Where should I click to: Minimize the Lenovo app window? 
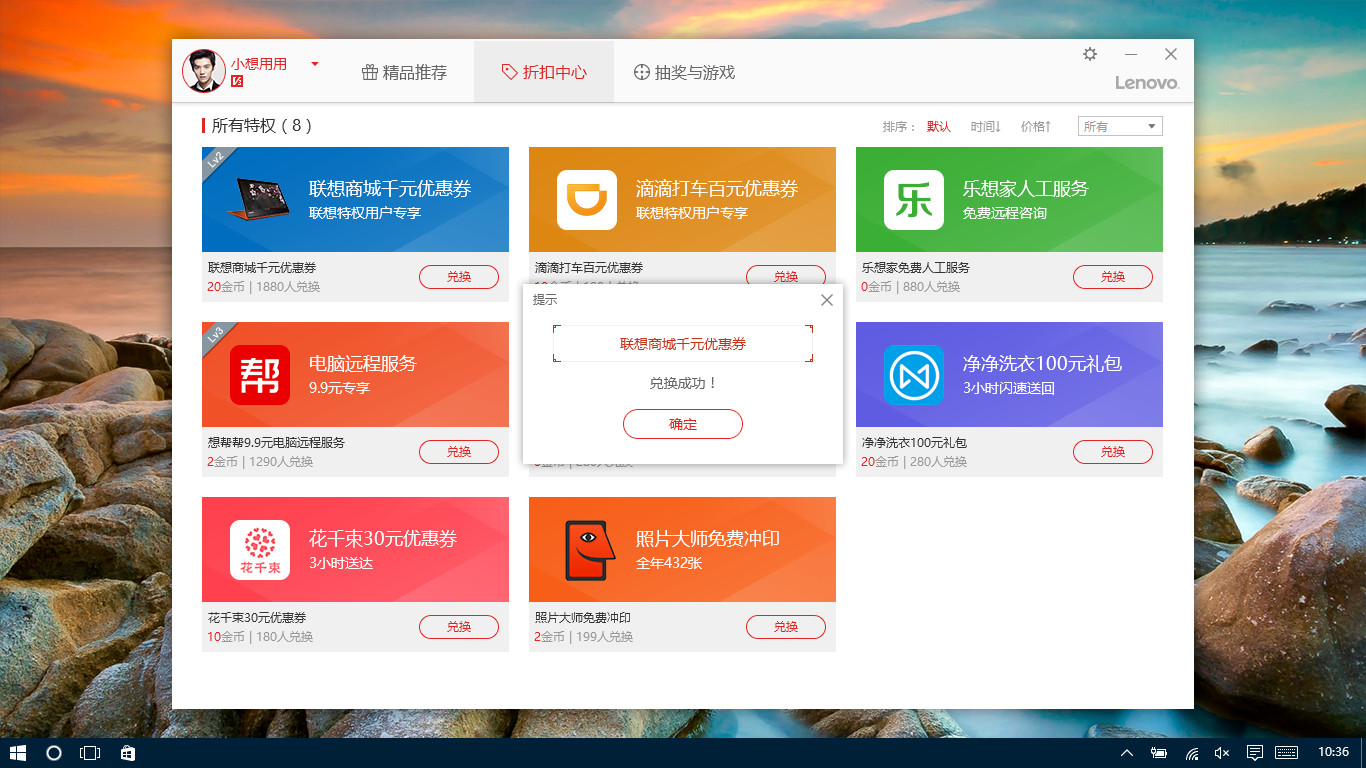[1131, 54]
